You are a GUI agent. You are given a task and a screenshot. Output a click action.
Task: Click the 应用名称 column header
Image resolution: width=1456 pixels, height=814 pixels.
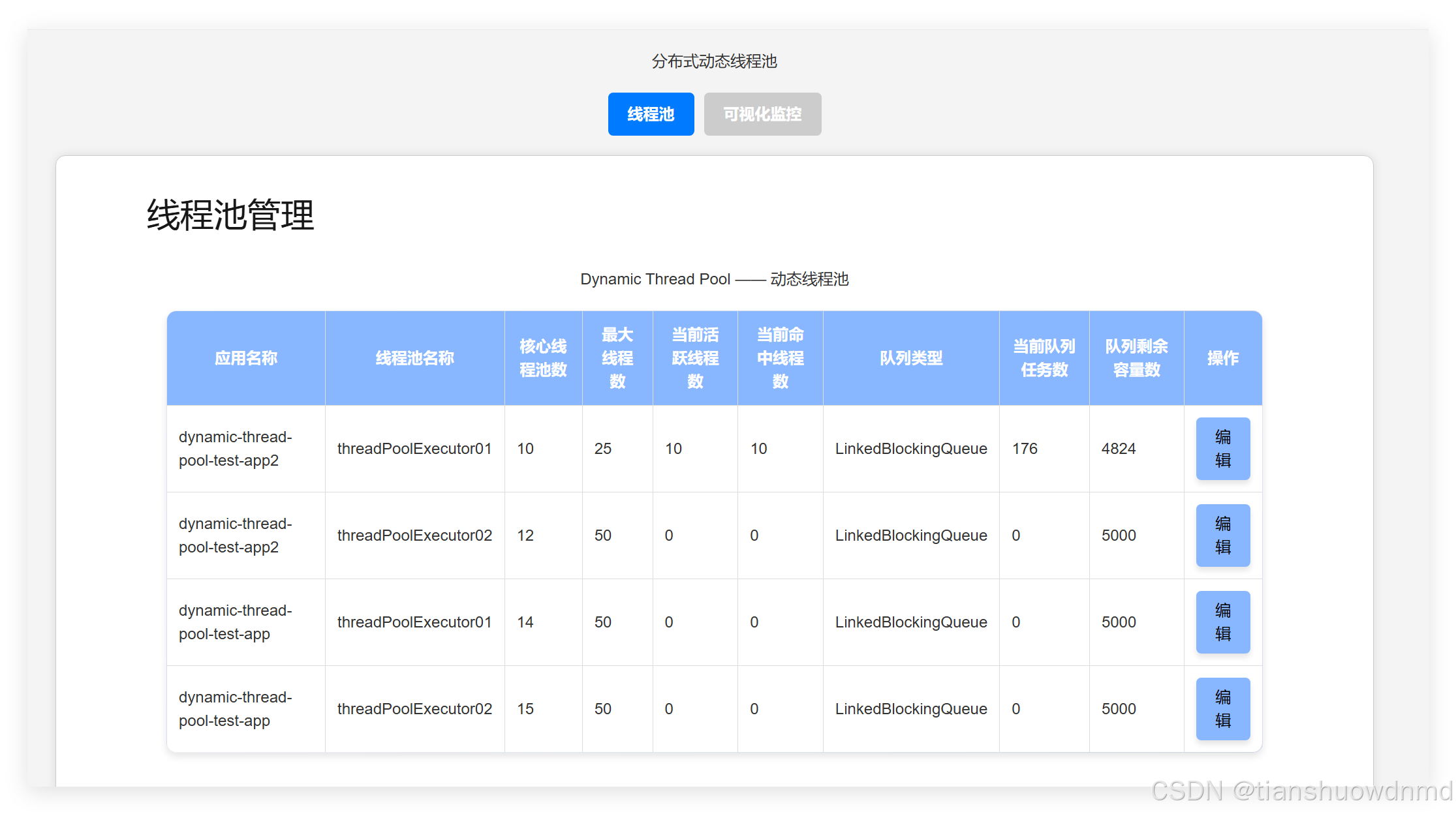click(246, 358)
